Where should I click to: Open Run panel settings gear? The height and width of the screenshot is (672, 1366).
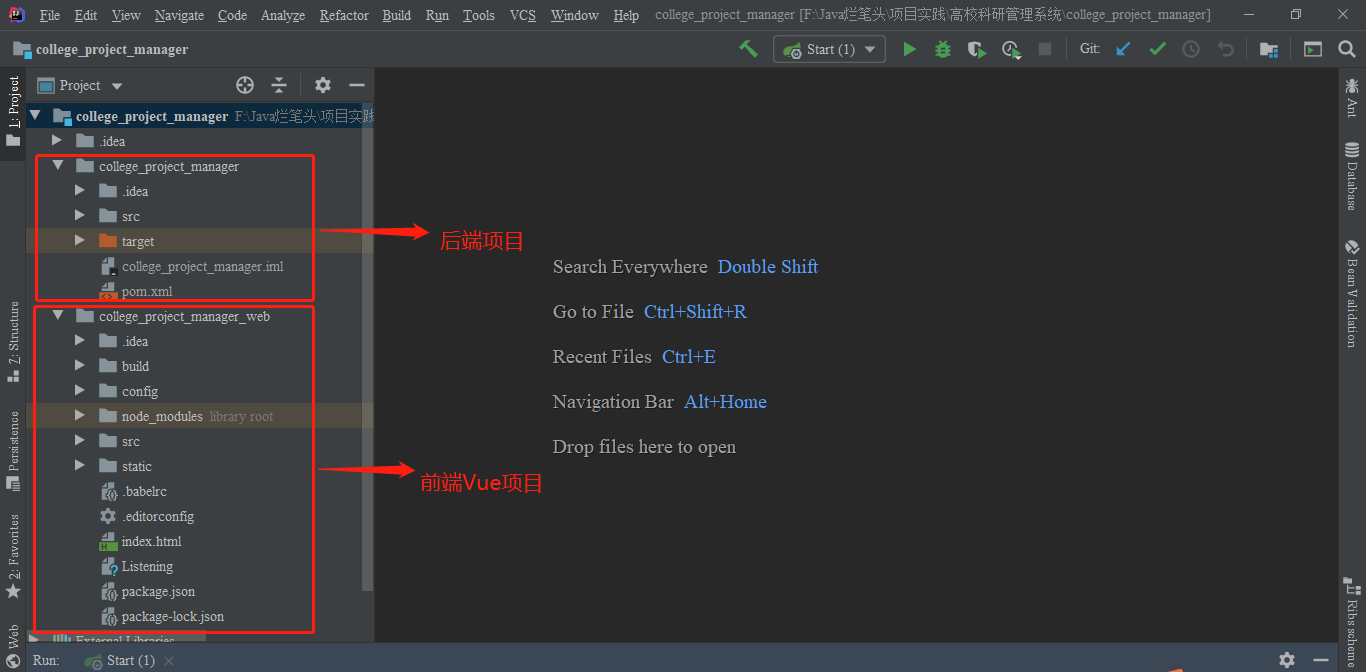[1287, 660]
